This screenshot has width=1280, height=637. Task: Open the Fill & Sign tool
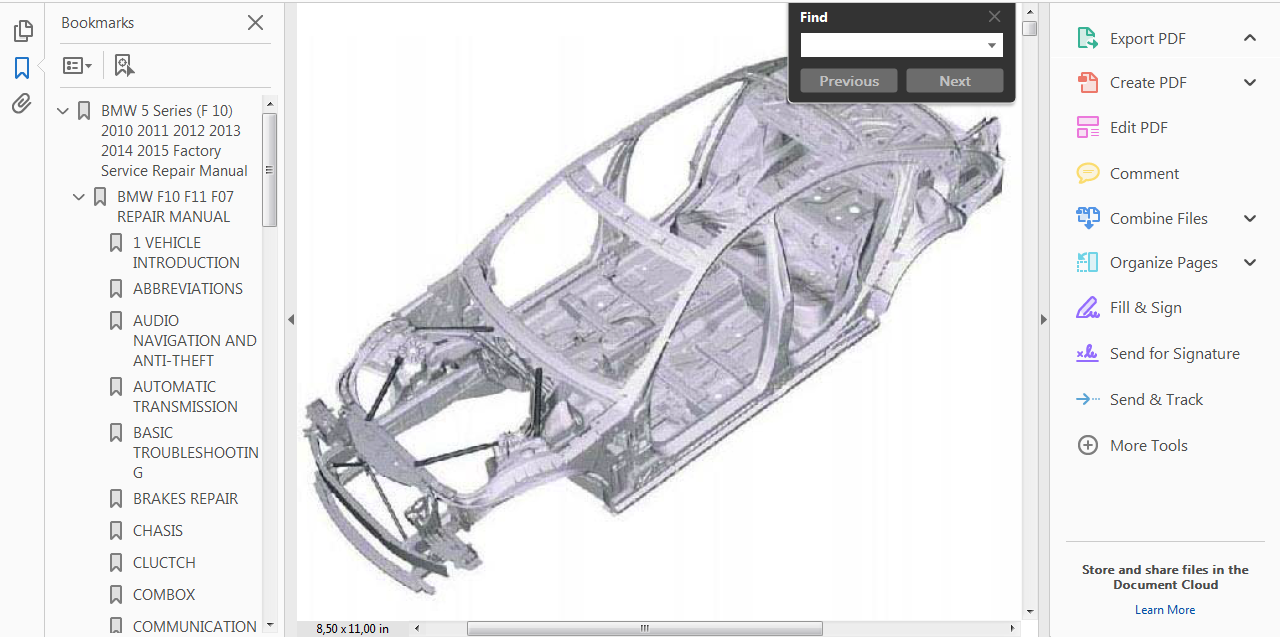coord(1145,307)
